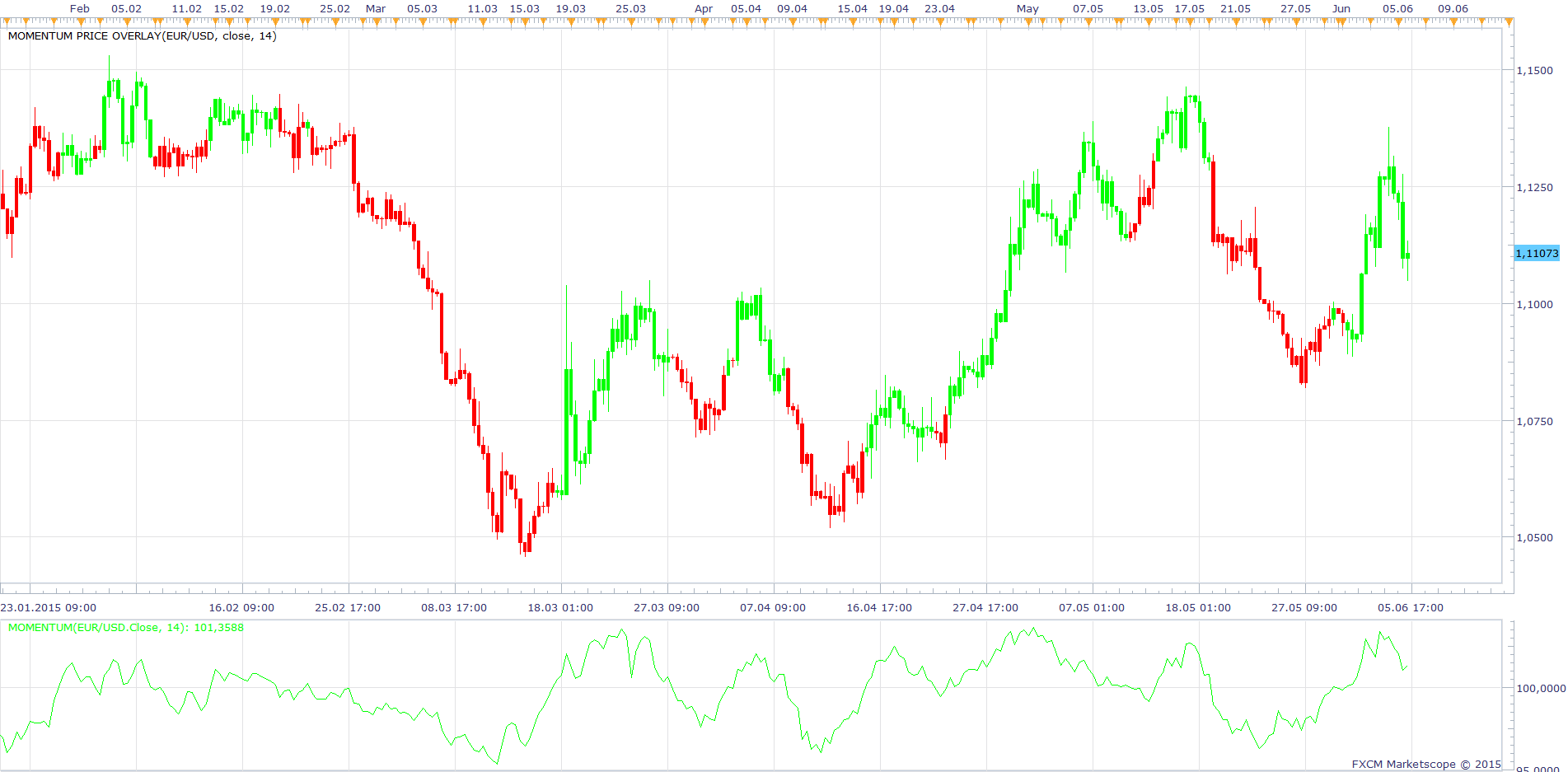The height and width of the screenshot is (772, 1568).
Task: Click the 05.02 label on top ruler
Action: (x=127, y=9)
